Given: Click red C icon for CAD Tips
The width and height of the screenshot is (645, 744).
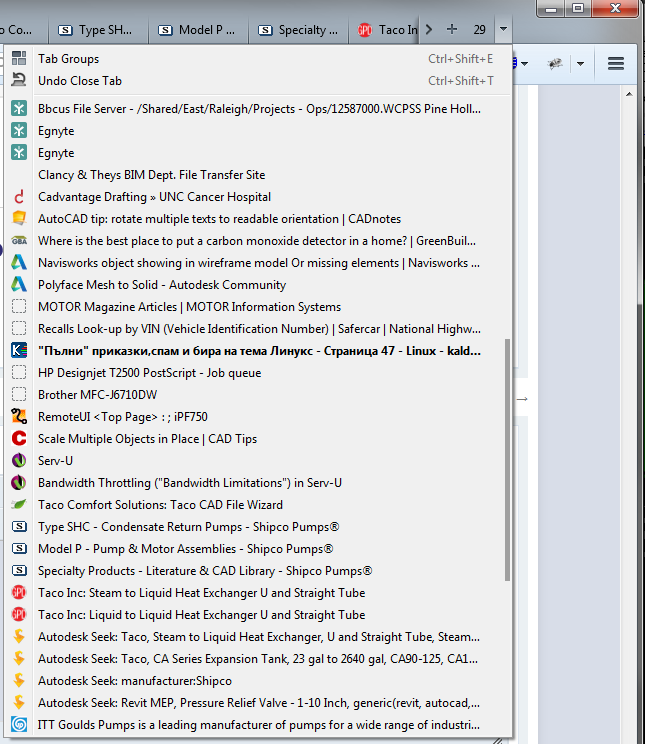Looking at the screenshot, I should point(19,438).
